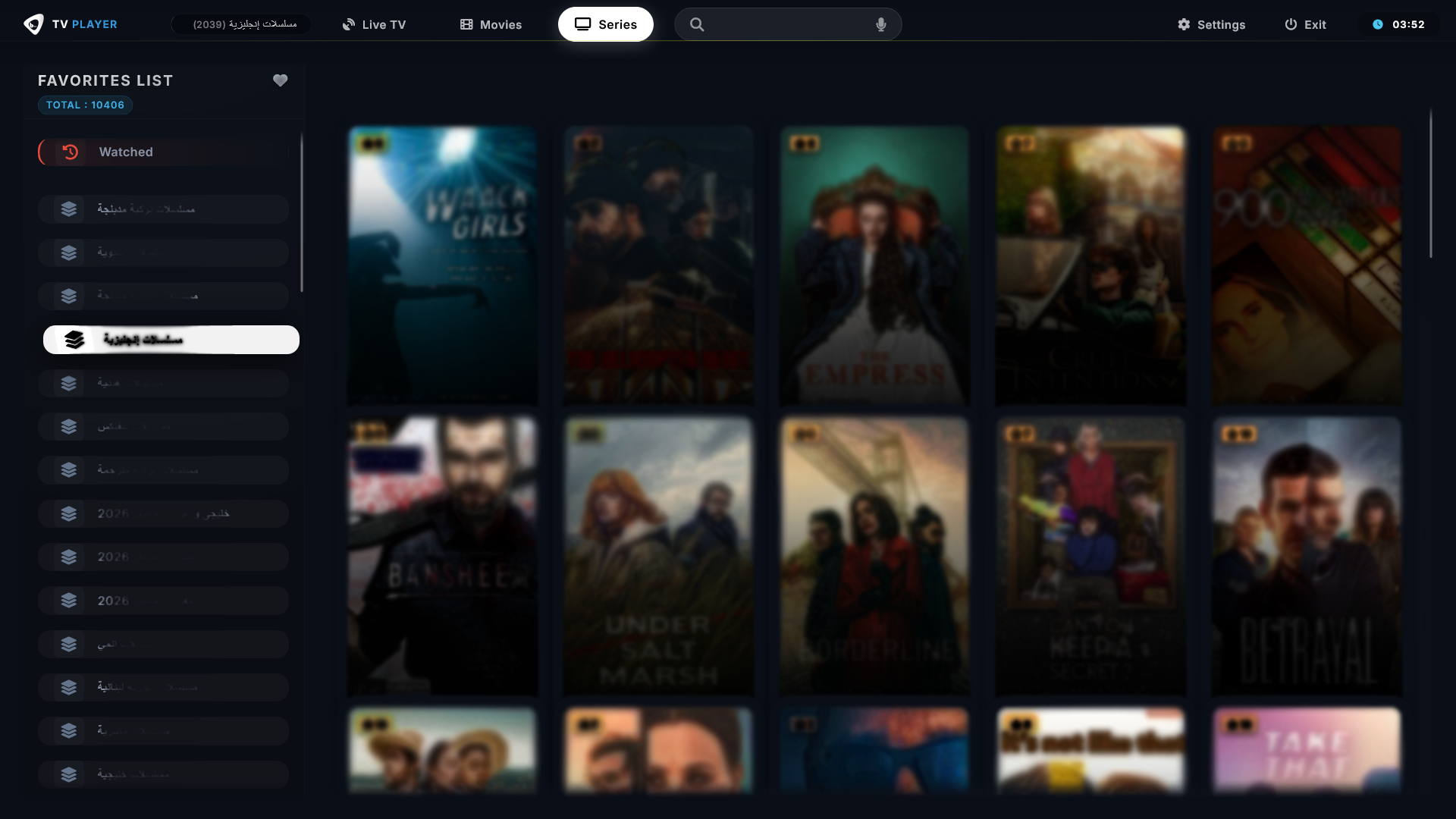Select the Live TV icon
The height and width of the screenshot is (819, 1456).
348,24
